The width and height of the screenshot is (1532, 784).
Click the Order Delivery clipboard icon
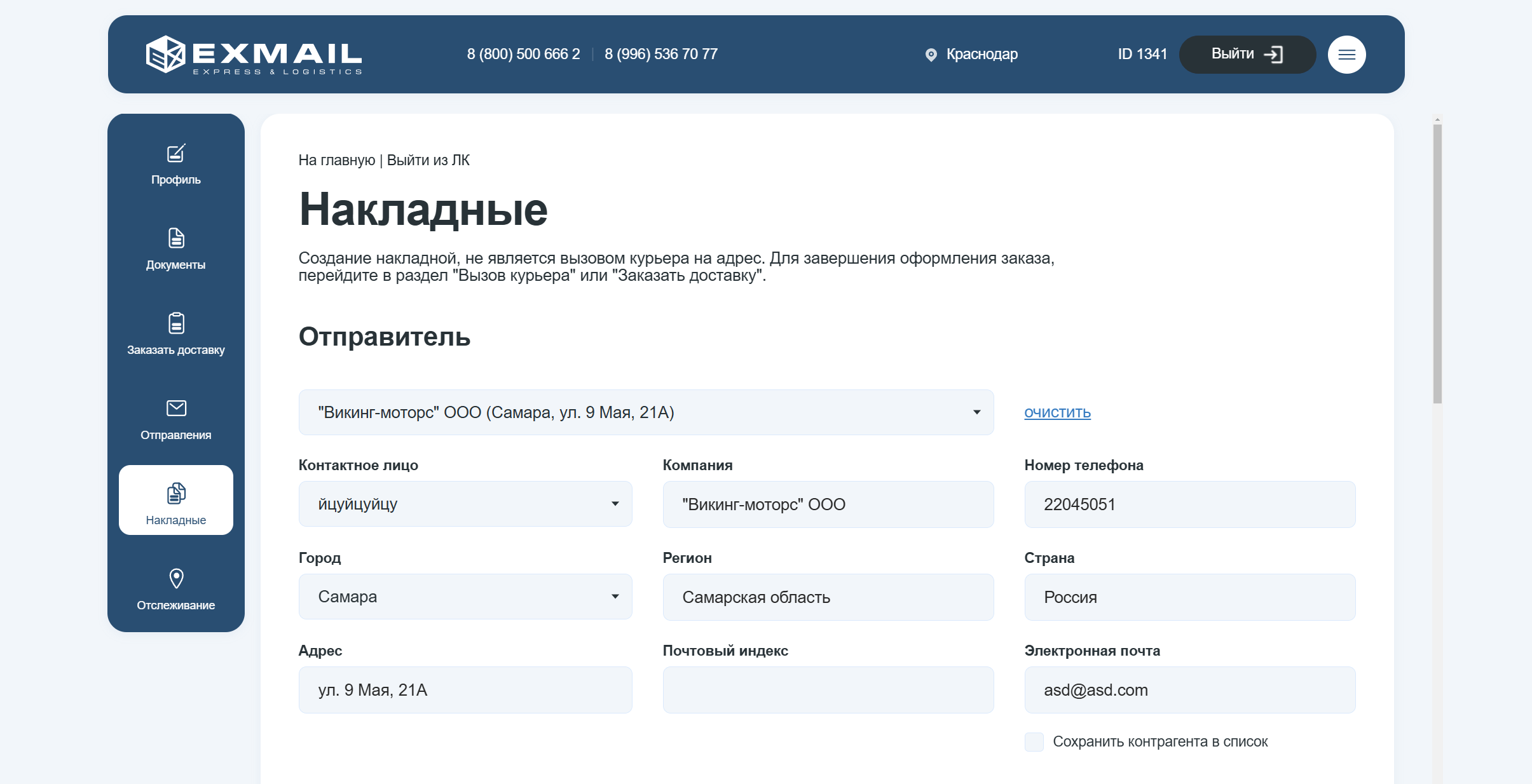tap(176, 323)
